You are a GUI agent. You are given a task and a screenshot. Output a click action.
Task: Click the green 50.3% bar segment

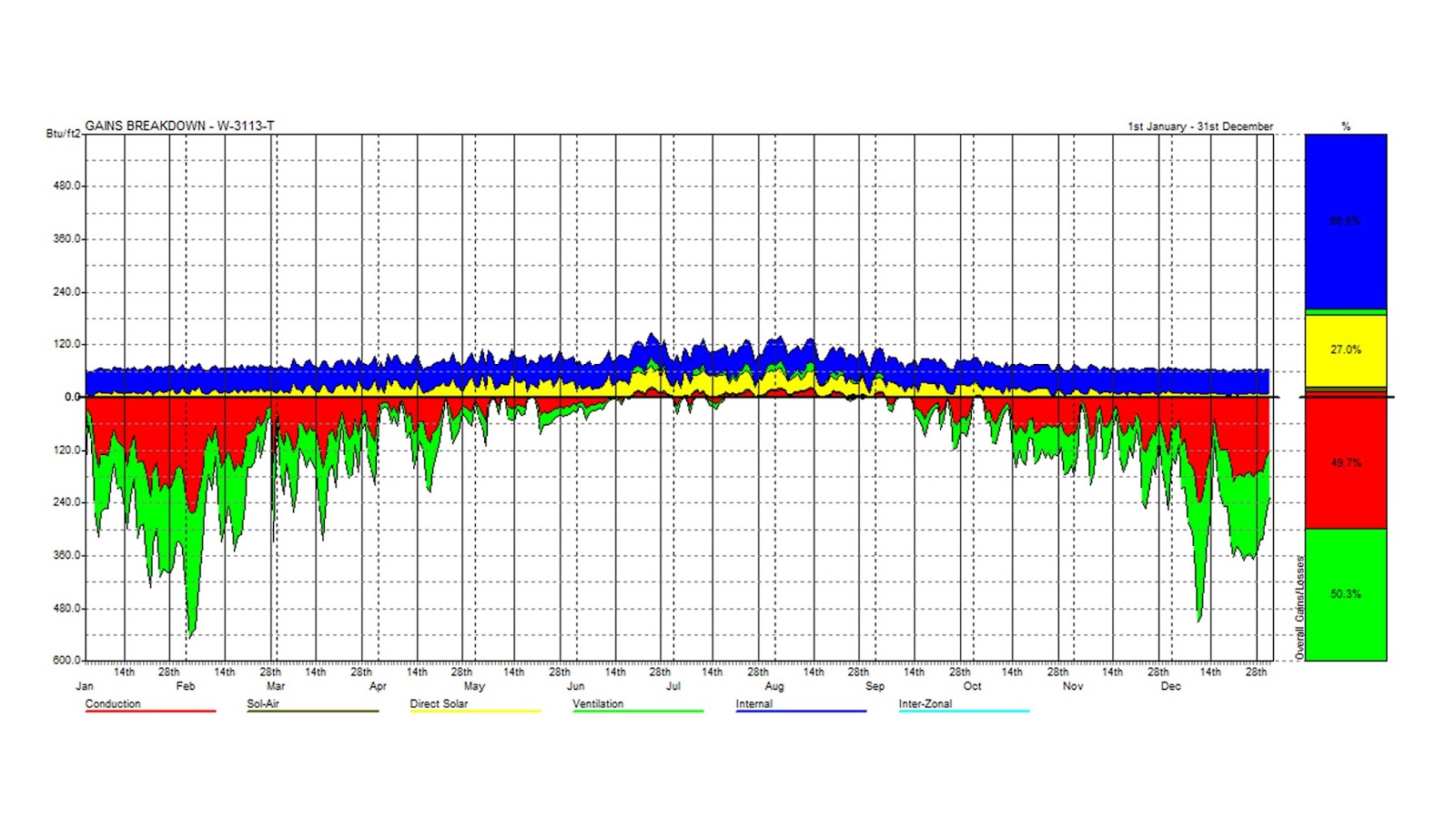coord(1346,594)
